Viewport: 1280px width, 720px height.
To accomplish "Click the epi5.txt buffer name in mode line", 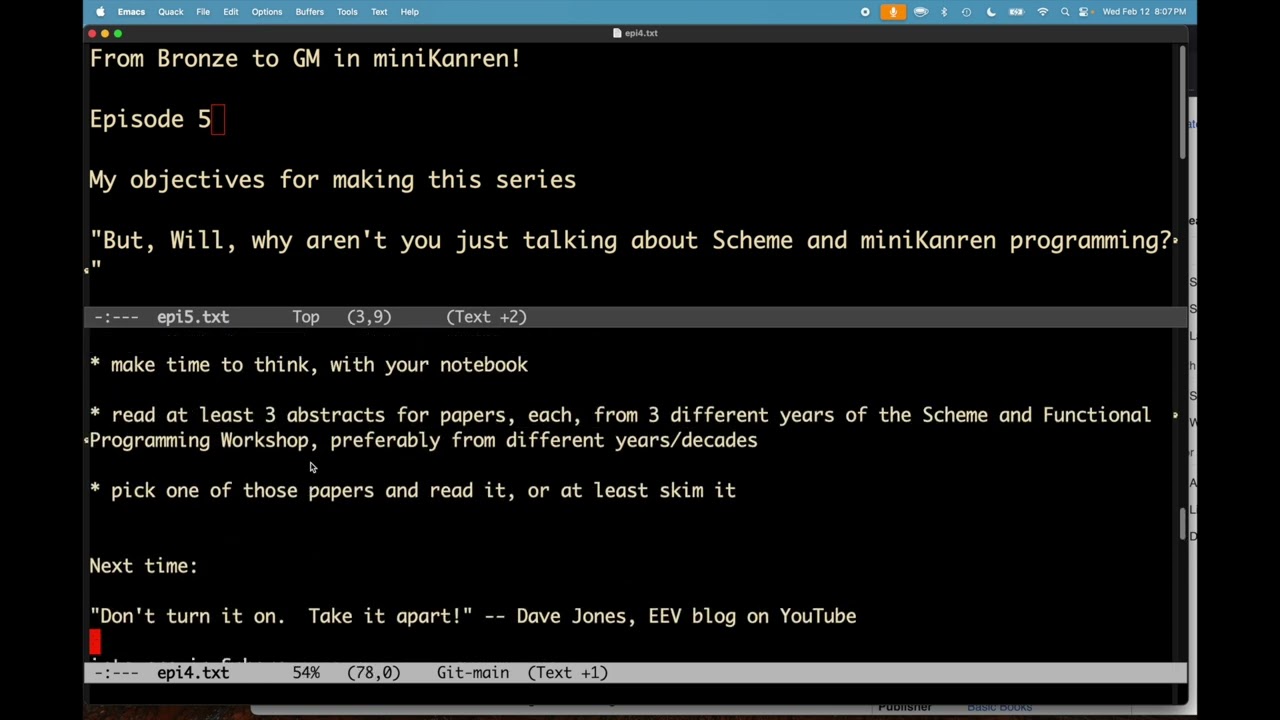I will pyautogui.click(x=193, y=317).
